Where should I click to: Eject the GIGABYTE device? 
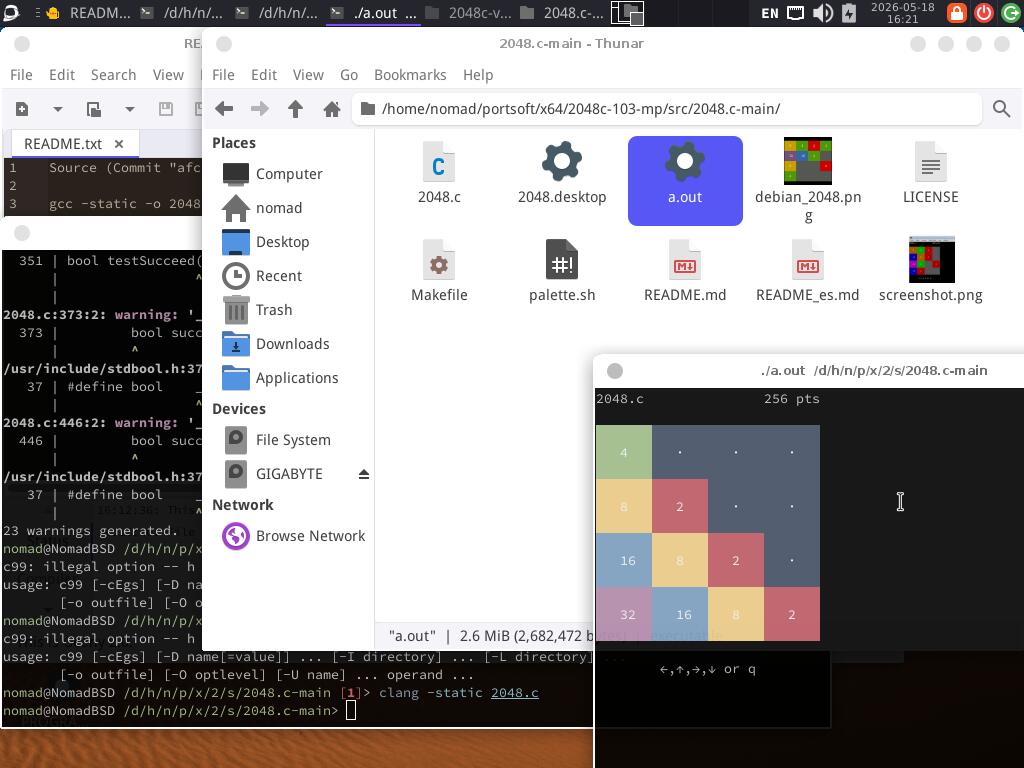click(x=364, y=474)
